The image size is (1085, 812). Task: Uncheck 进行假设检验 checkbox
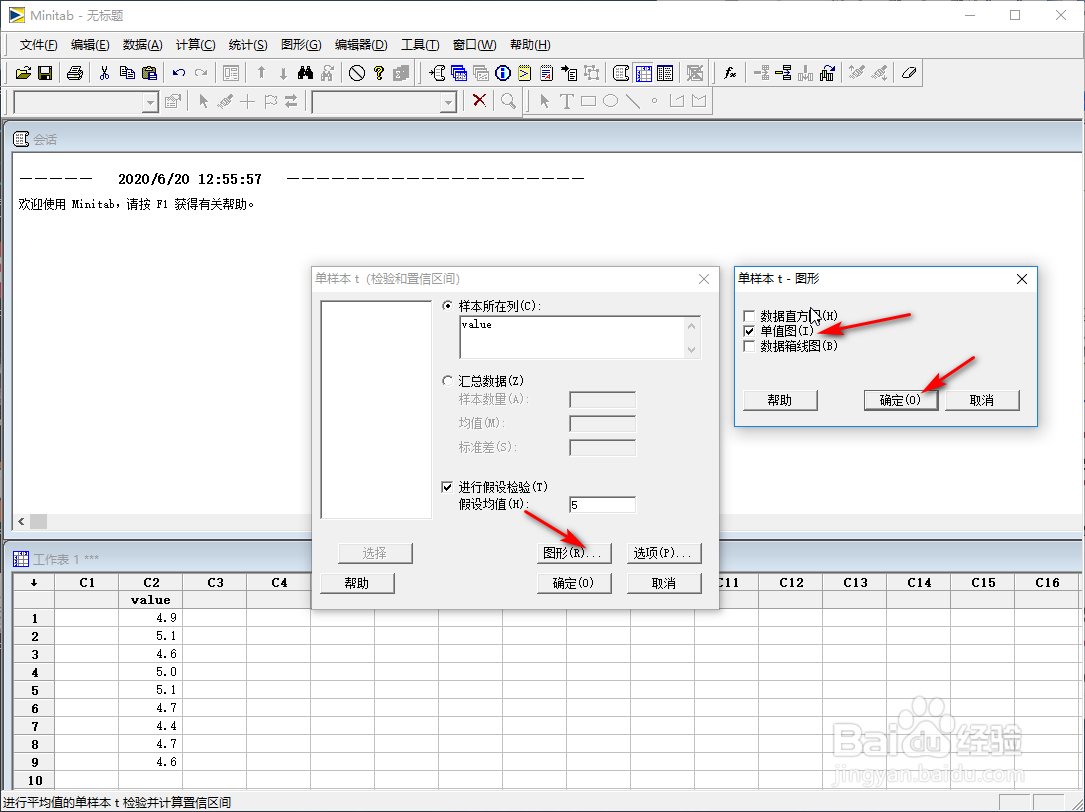click(447, 487)
